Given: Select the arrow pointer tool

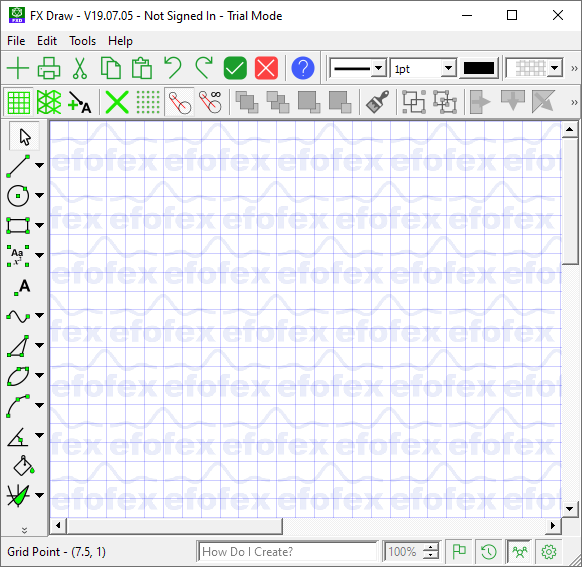Looking at the screenshot, I should [24, 137].
